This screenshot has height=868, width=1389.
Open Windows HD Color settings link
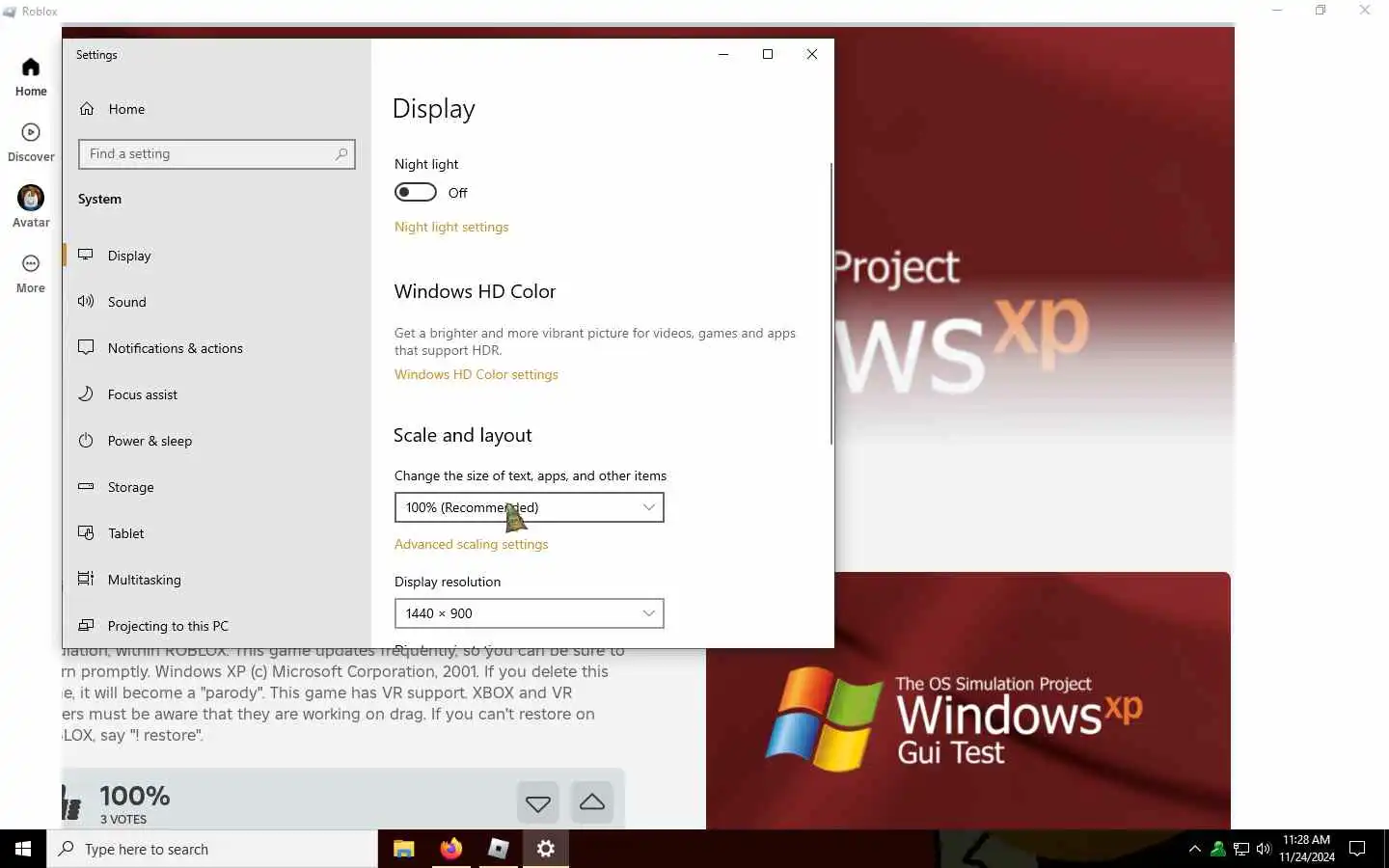[x=477, y=374]
